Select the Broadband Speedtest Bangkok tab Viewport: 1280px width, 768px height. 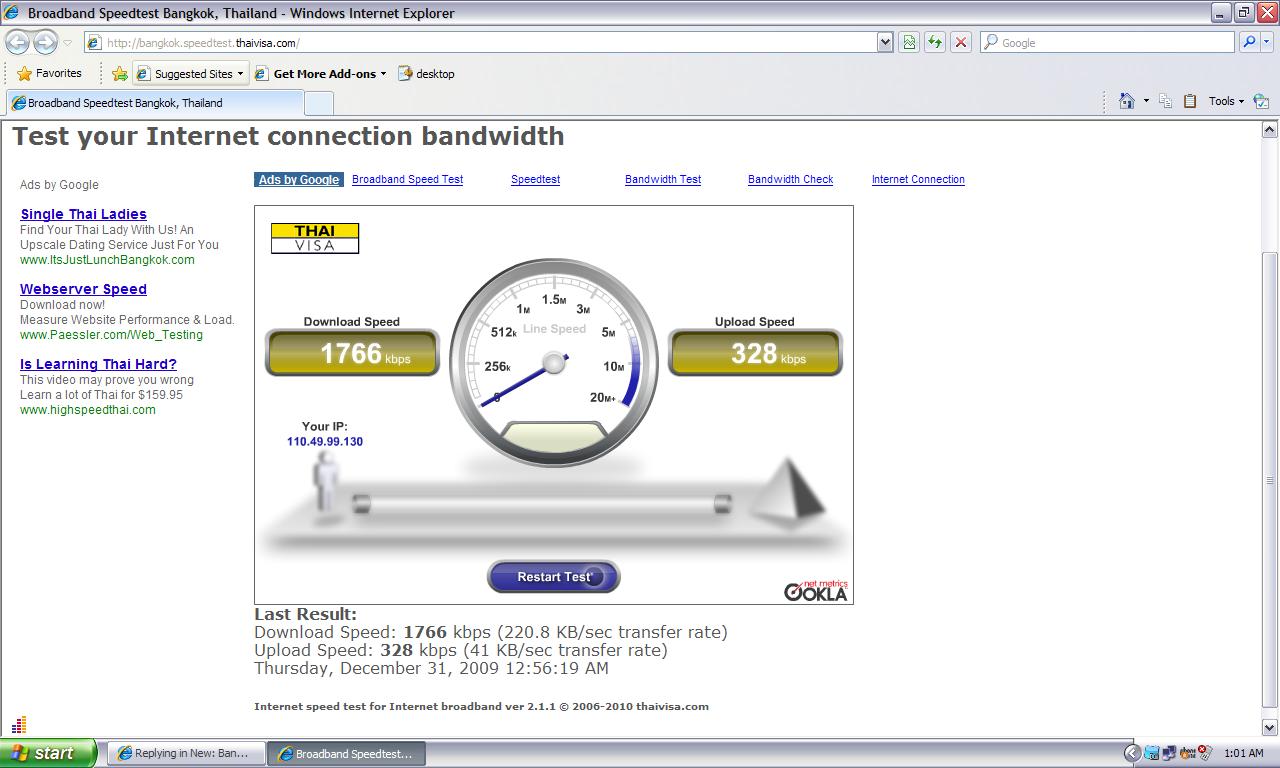point(154,103)
